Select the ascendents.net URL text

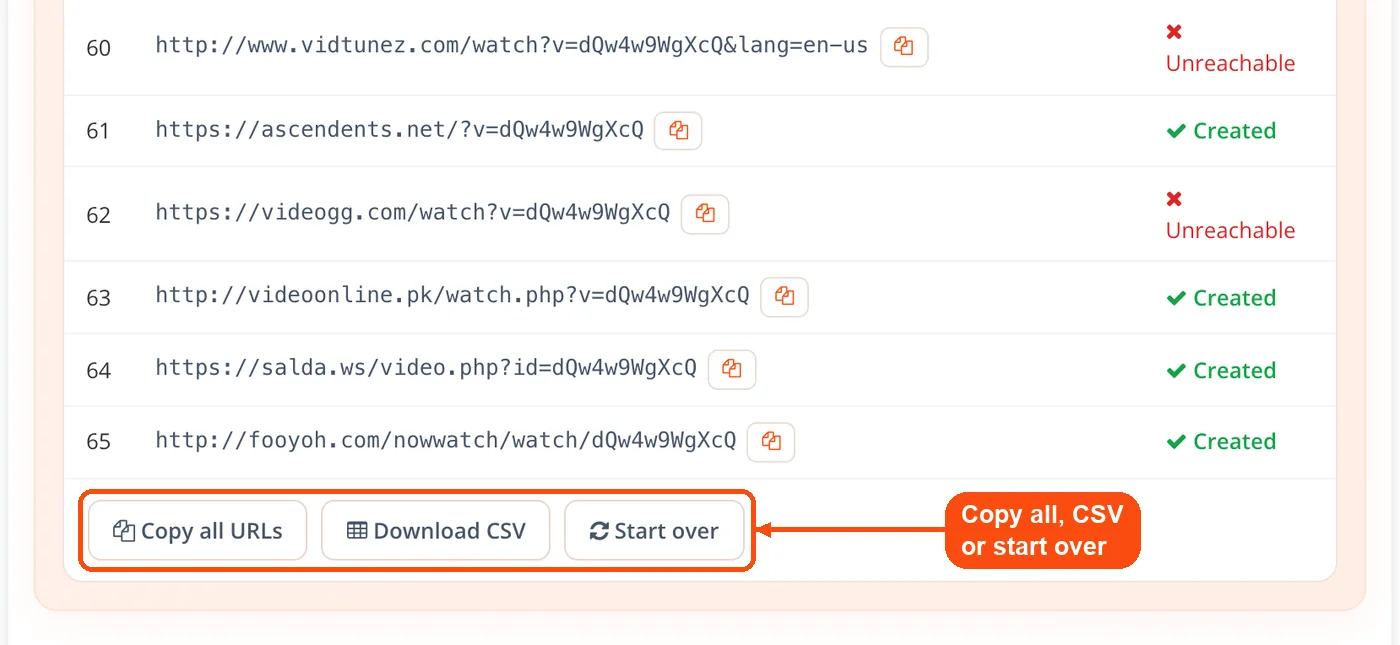coord(399,130)
